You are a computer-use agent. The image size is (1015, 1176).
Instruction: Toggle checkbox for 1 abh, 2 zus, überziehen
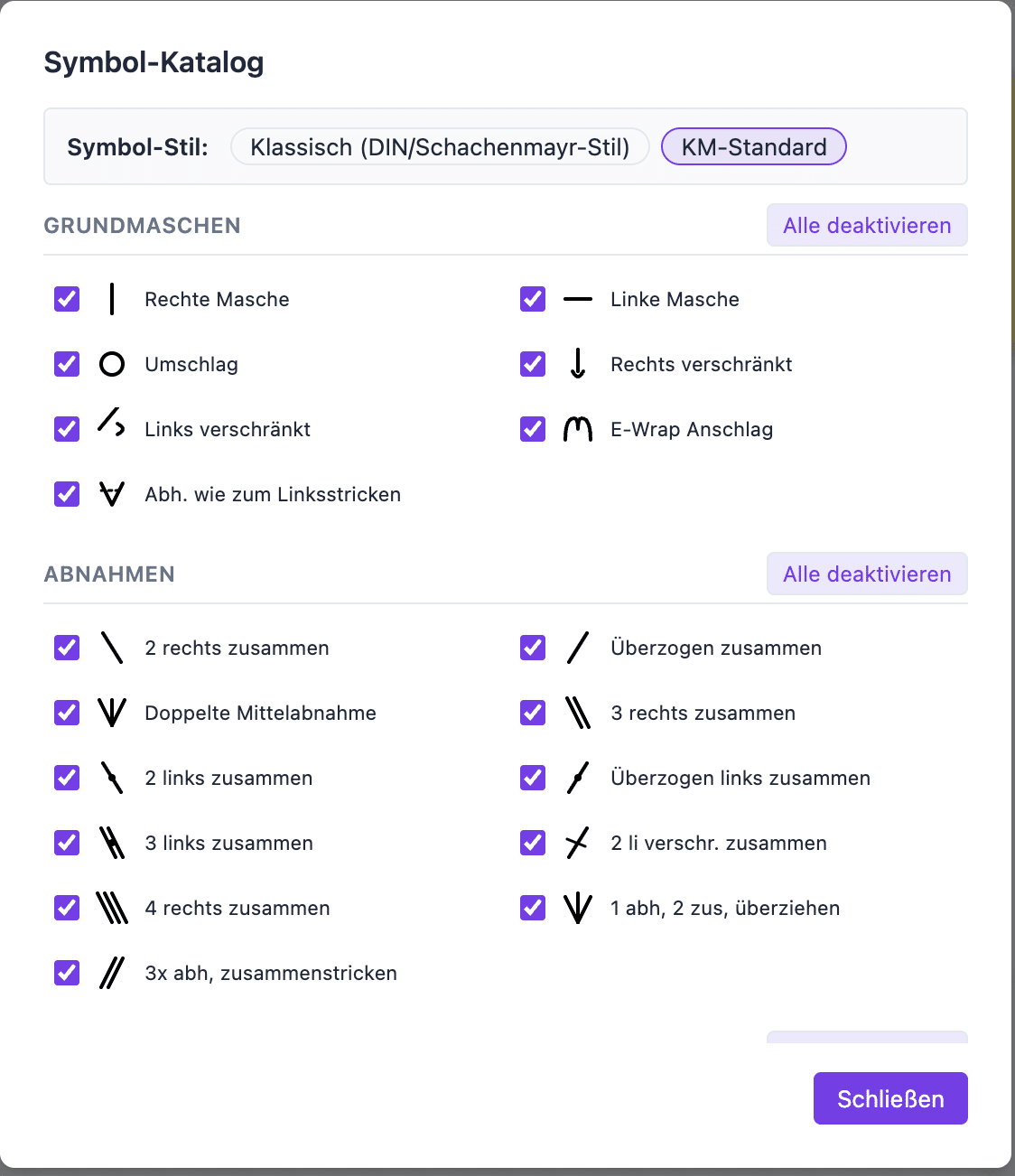point(533,908)
